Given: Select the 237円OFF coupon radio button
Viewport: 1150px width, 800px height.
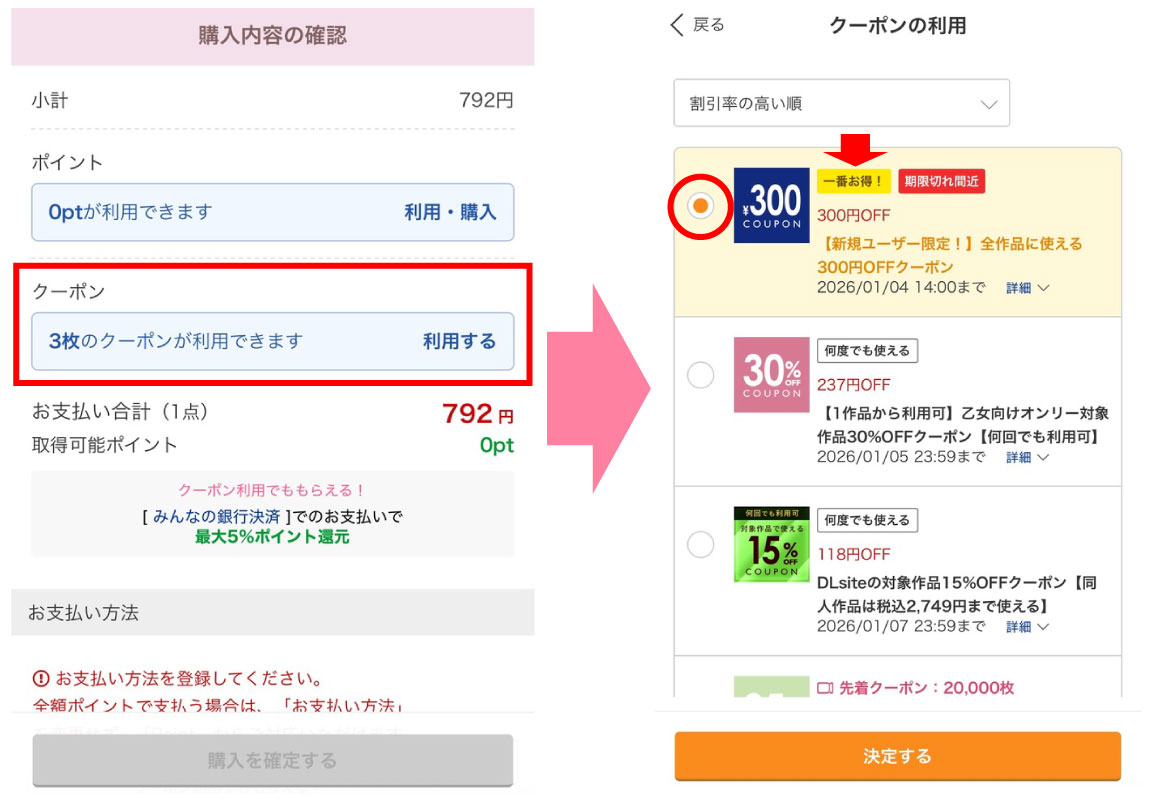Looking at the screenshot, I should point(701,375).
